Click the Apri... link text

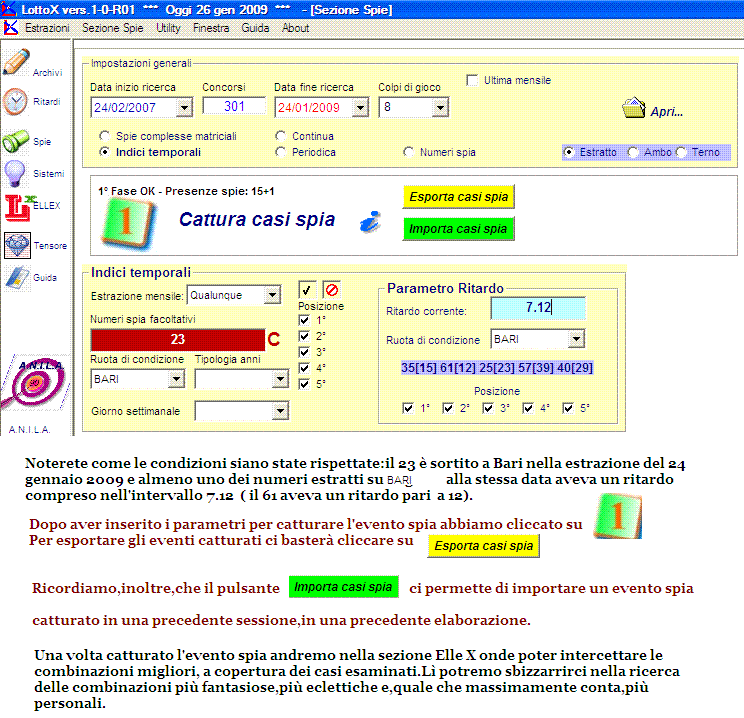coord(667,112)
